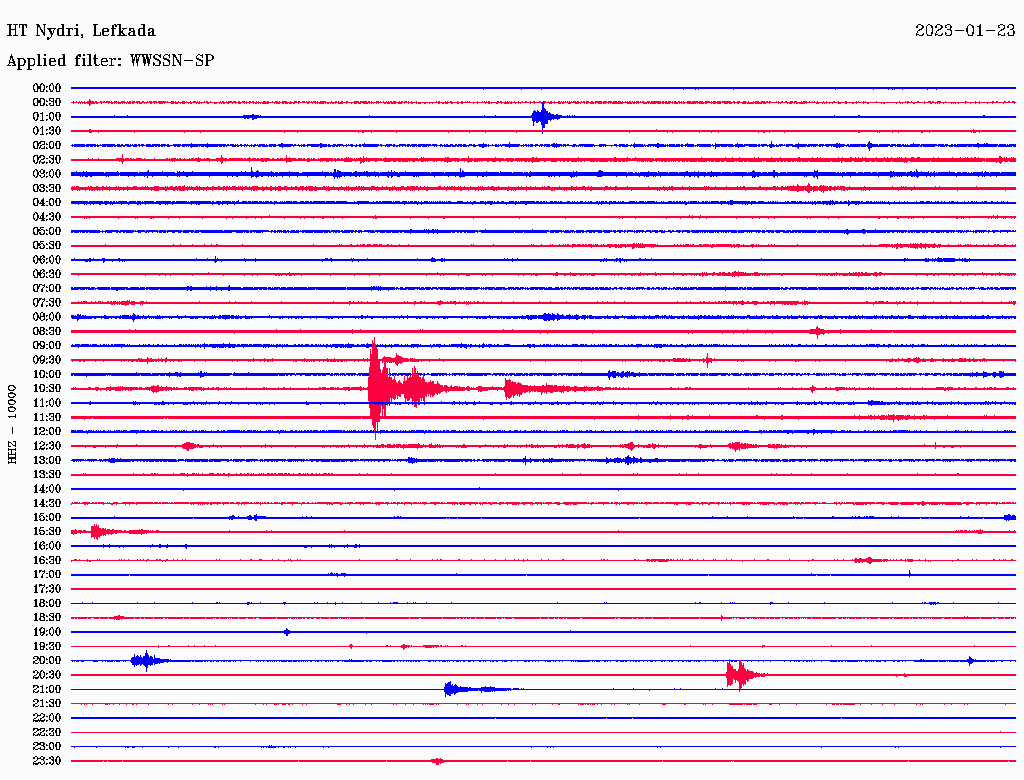Screen dimensions: 1024x780
Task: Select the 16:30 time label
Action: point(47,561)
